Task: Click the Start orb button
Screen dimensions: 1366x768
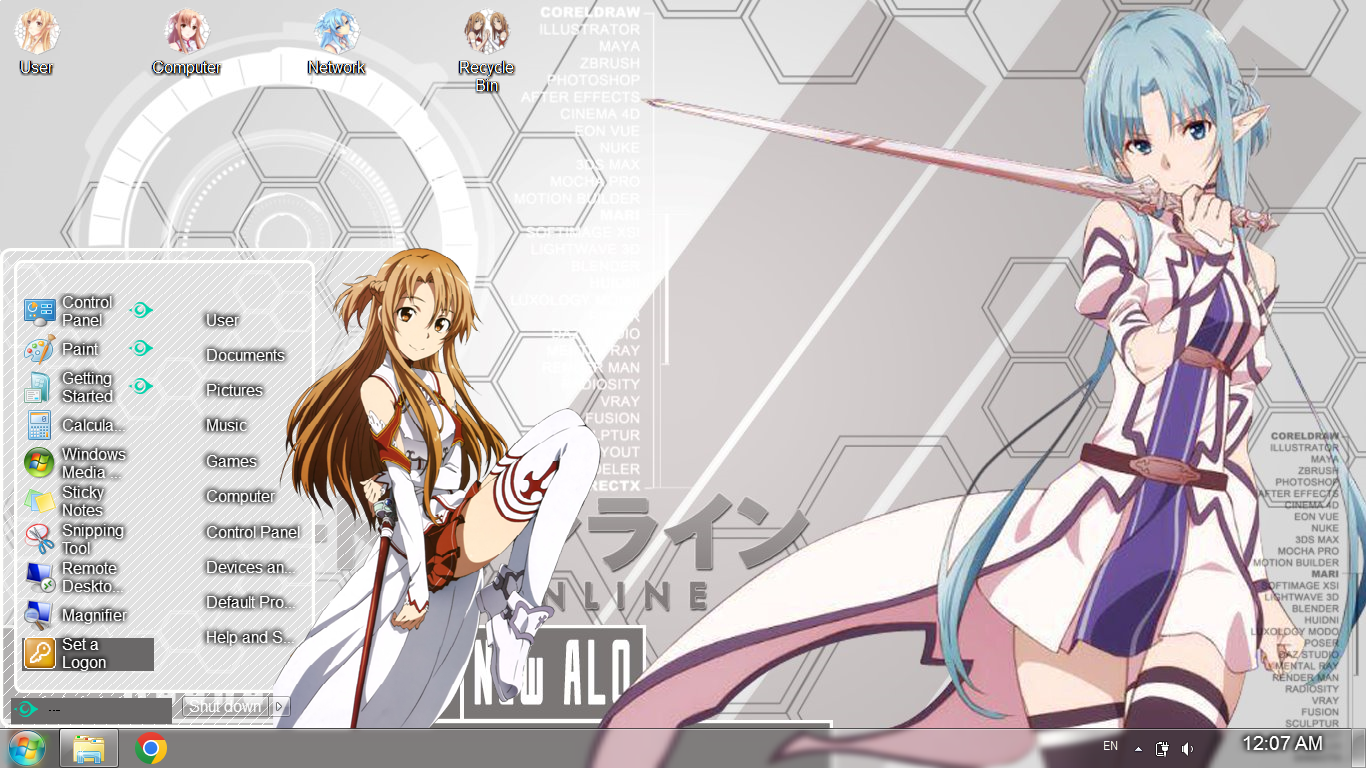Action: (27, 748)
